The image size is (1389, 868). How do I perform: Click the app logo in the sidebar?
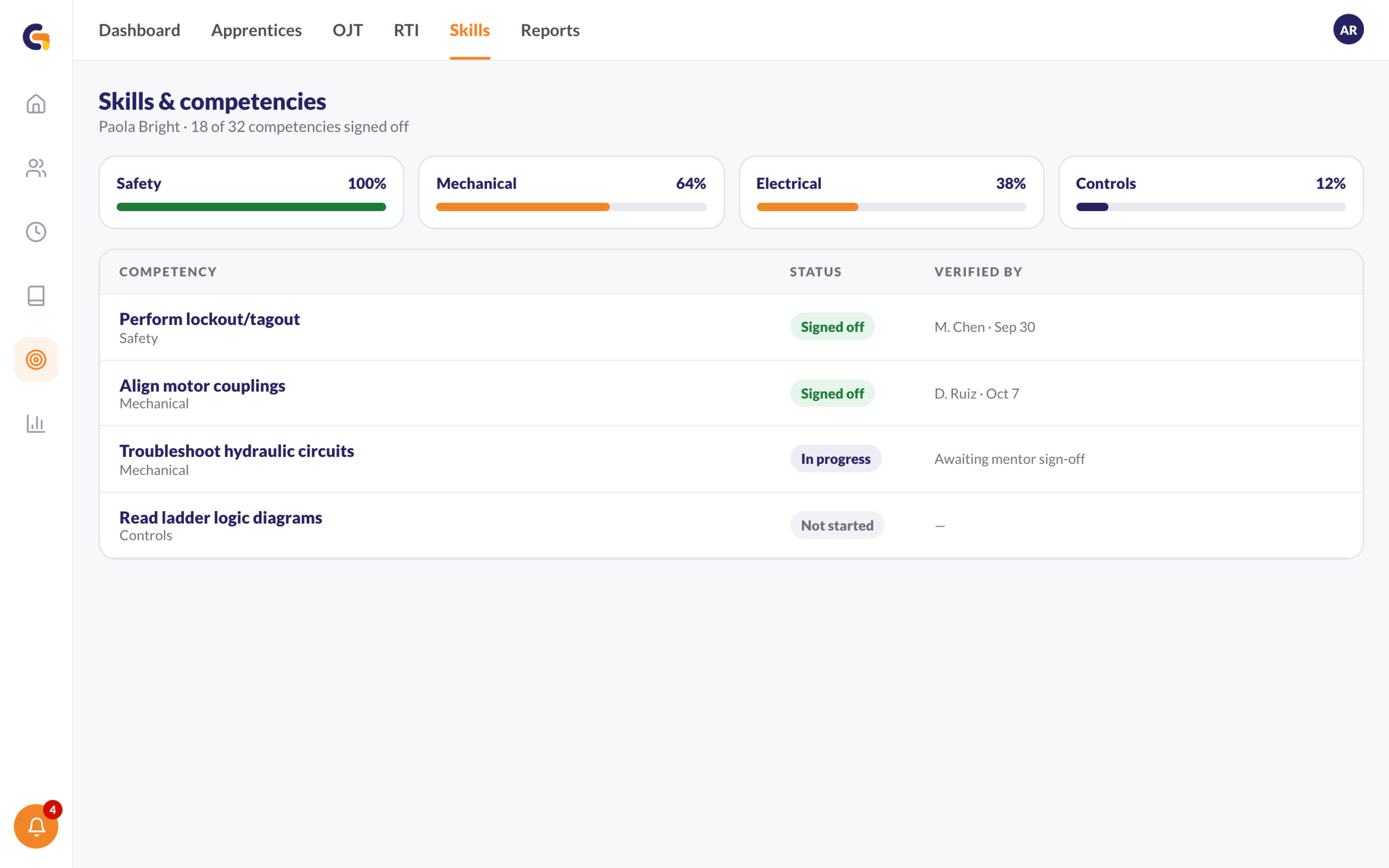click(x=36, y=37)
